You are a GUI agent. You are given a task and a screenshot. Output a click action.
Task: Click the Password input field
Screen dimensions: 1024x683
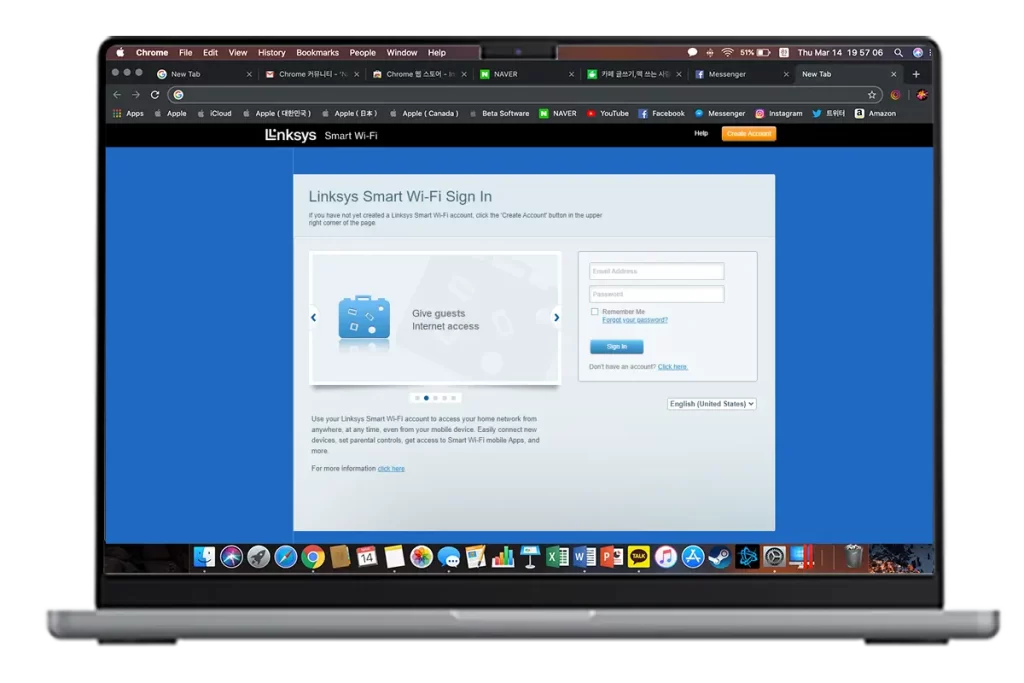656,294
